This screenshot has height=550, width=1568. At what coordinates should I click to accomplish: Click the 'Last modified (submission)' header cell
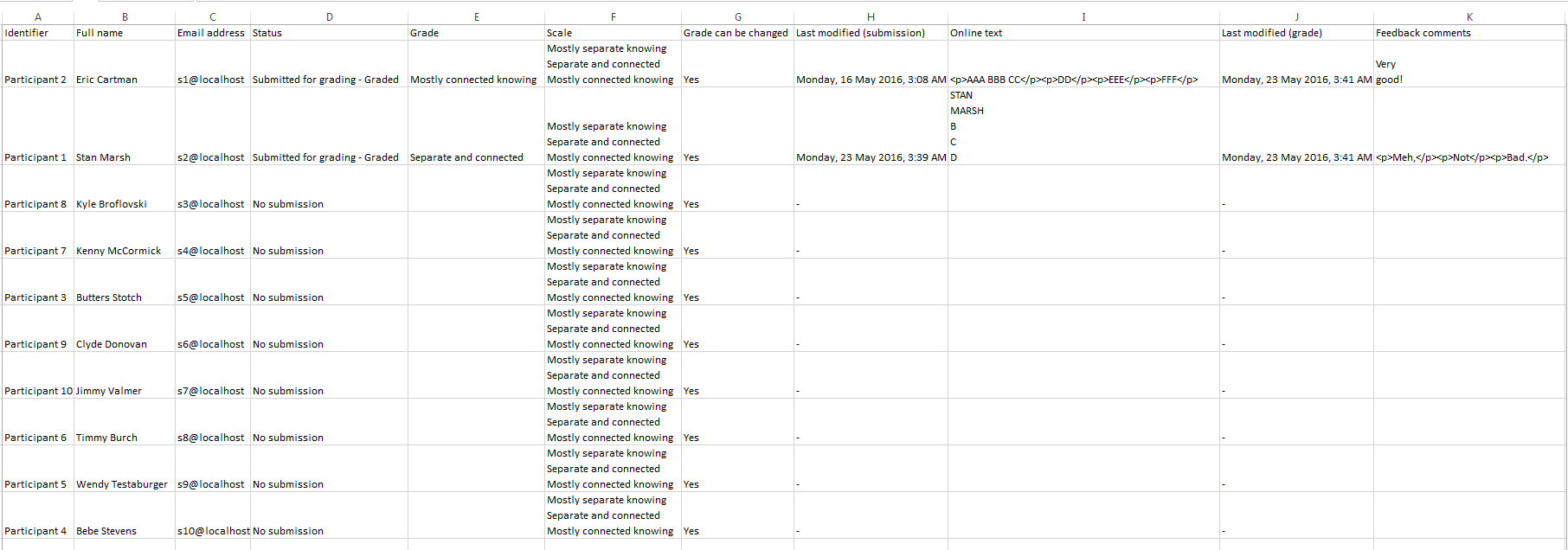pyautogui.click(x=871, y=33)
